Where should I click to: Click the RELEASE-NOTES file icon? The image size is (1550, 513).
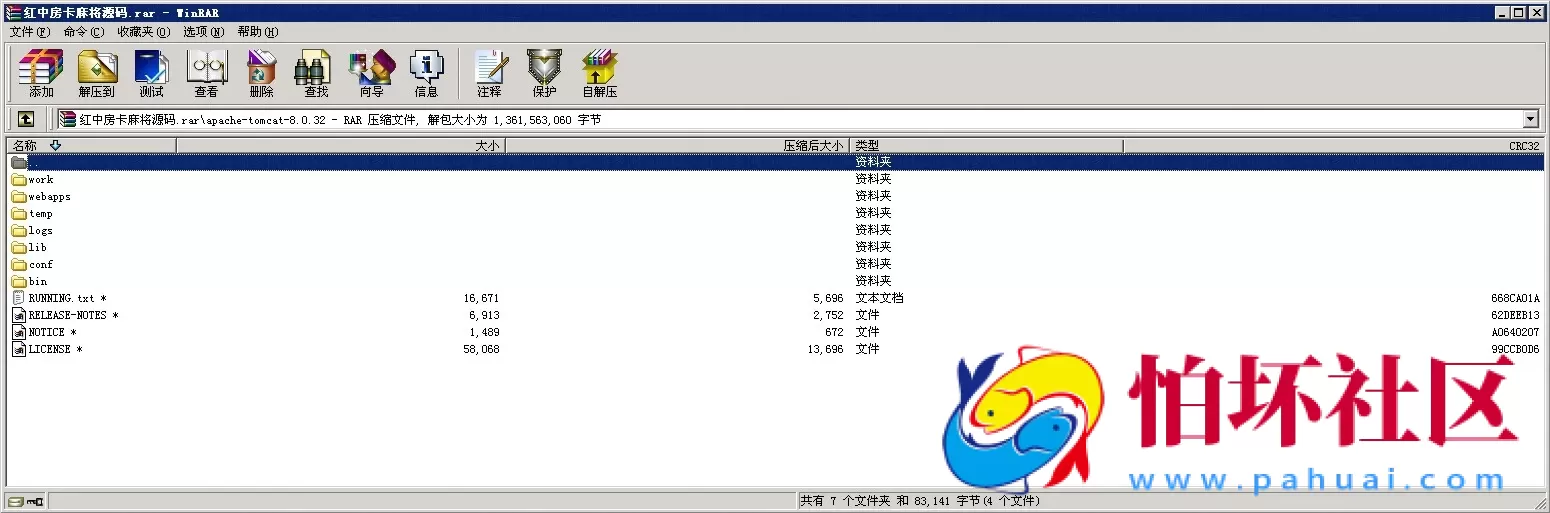(x=19, y=315)
